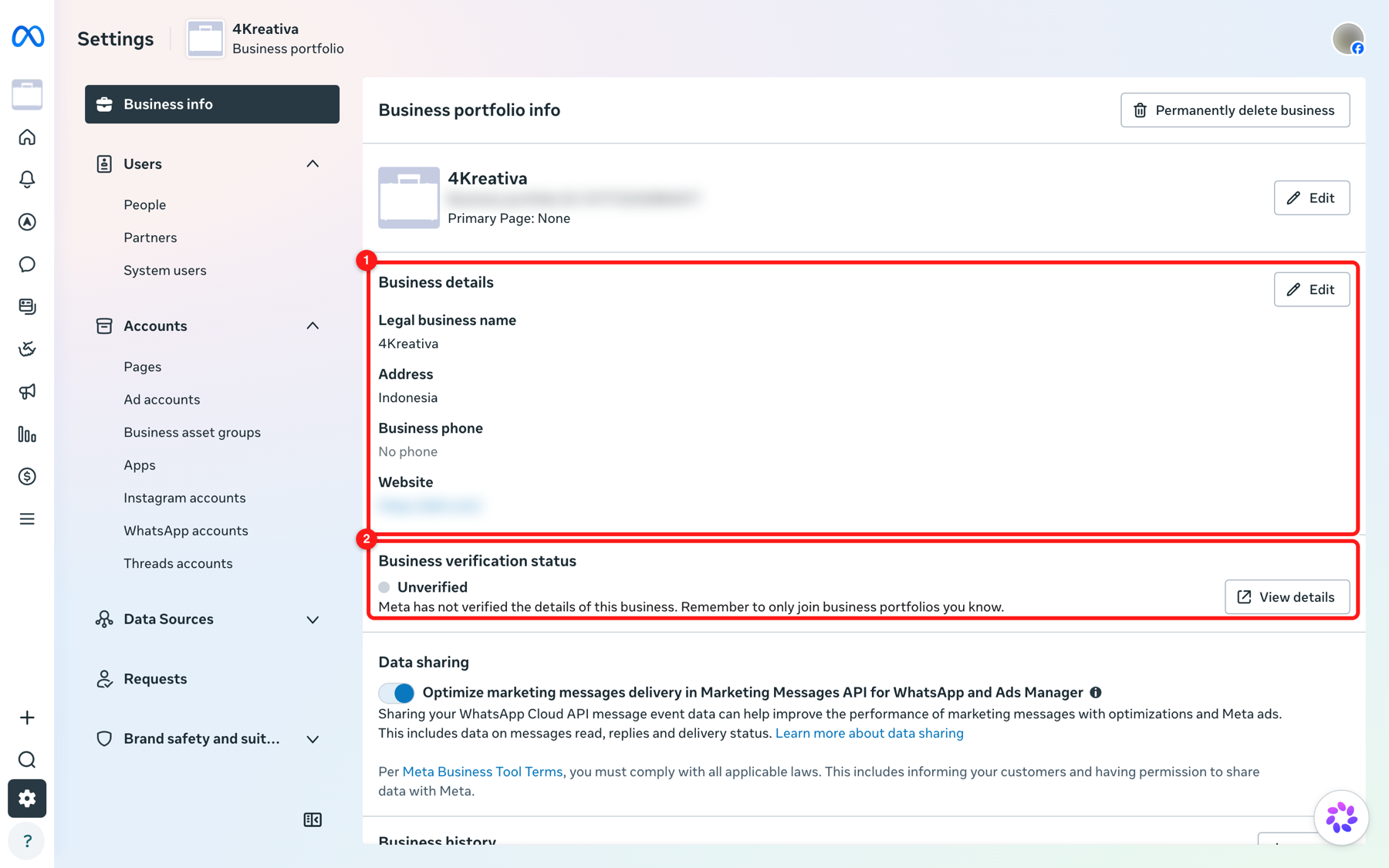1389x868 pixels.
Task: Open Learn more about data sharing link
Action: 869,733
